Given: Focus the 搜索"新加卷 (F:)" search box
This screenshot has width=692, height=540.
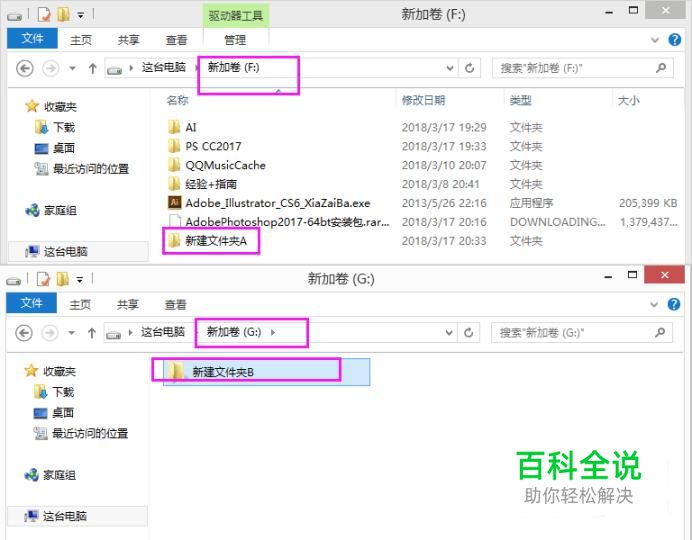Looking at the screenshot, I should coord(583,68).
